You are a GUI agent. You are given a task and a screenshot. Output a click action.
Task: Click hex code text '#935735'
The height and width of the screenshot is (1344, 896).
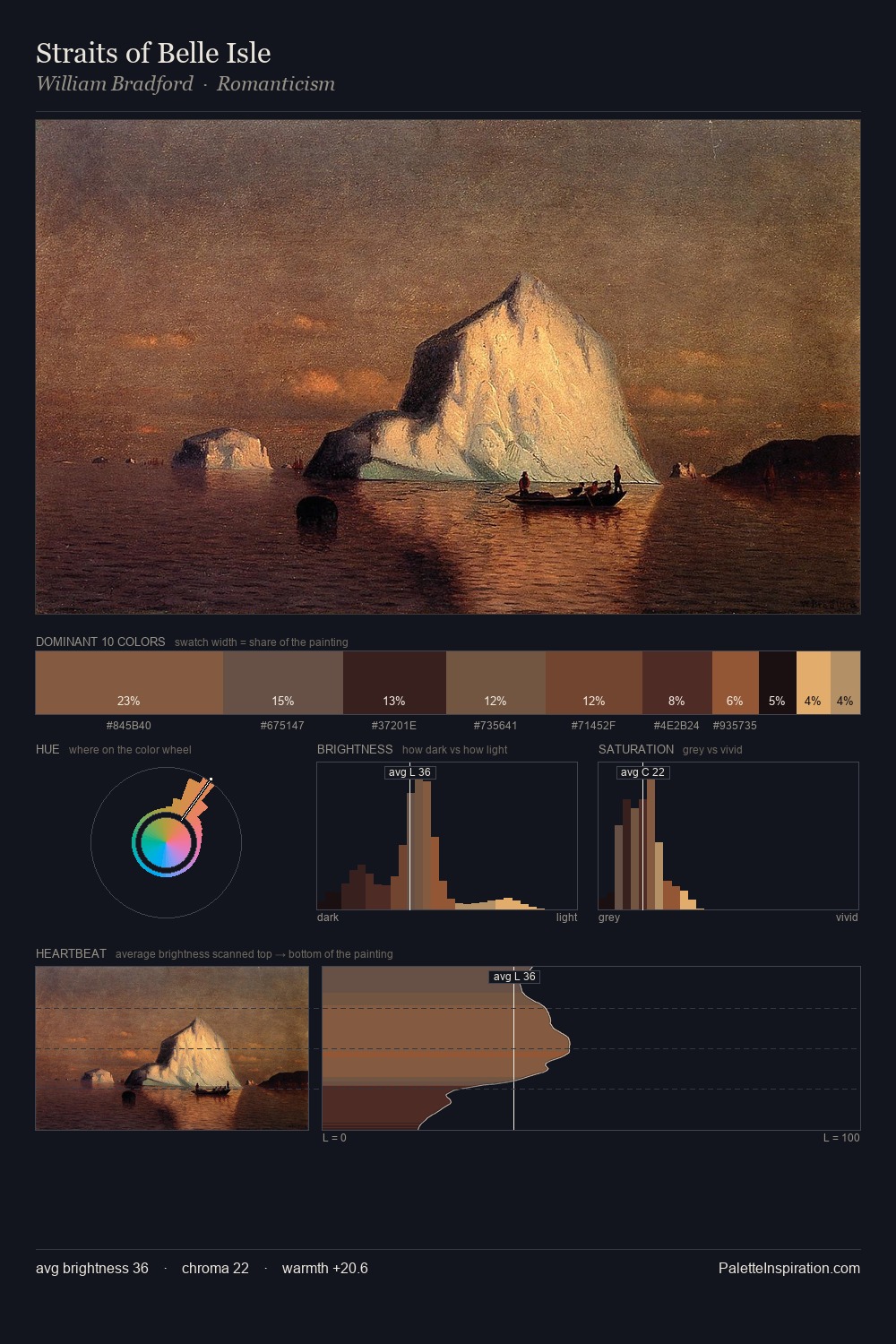[x=735, y=726]
